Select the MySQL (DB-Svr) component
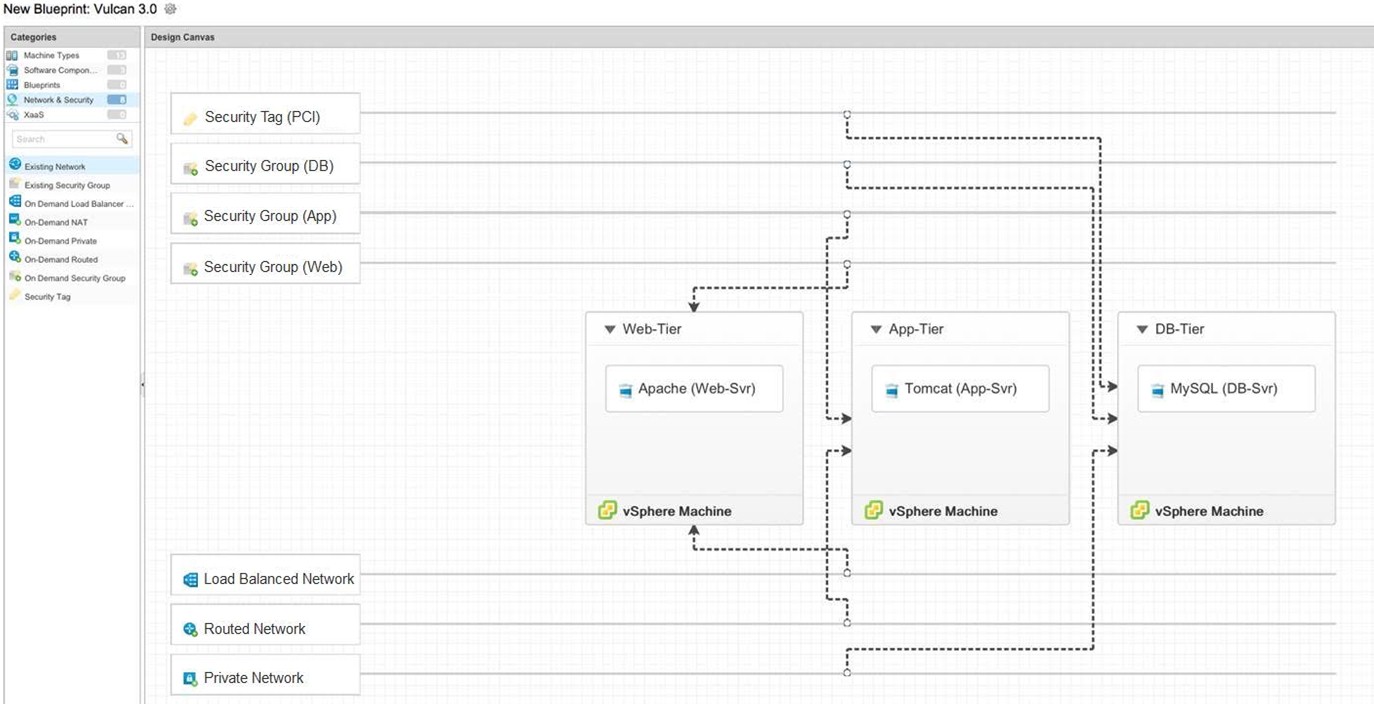 [x=1226, y=388]
